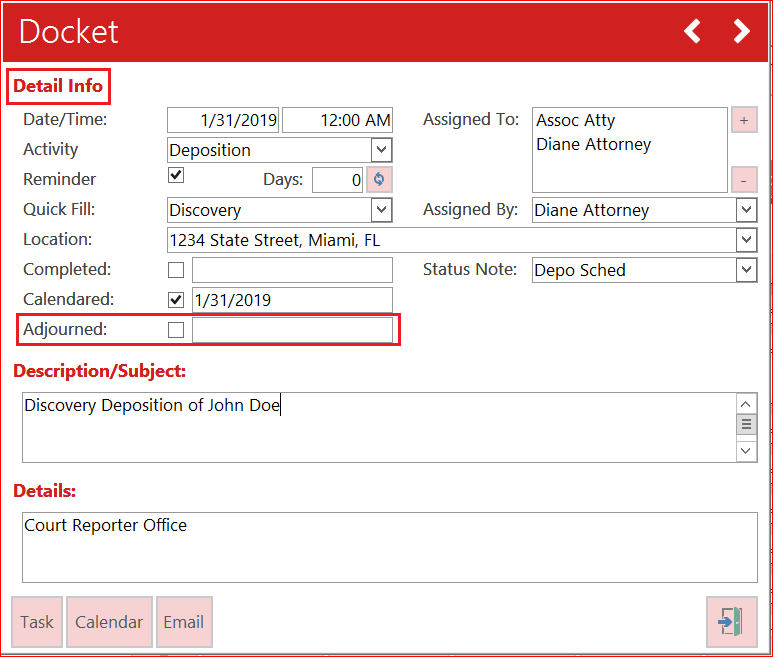Go to previous docket record arrow
This screenshot has height=657, width=773.
pyautogui.click(x=692, y=32)
